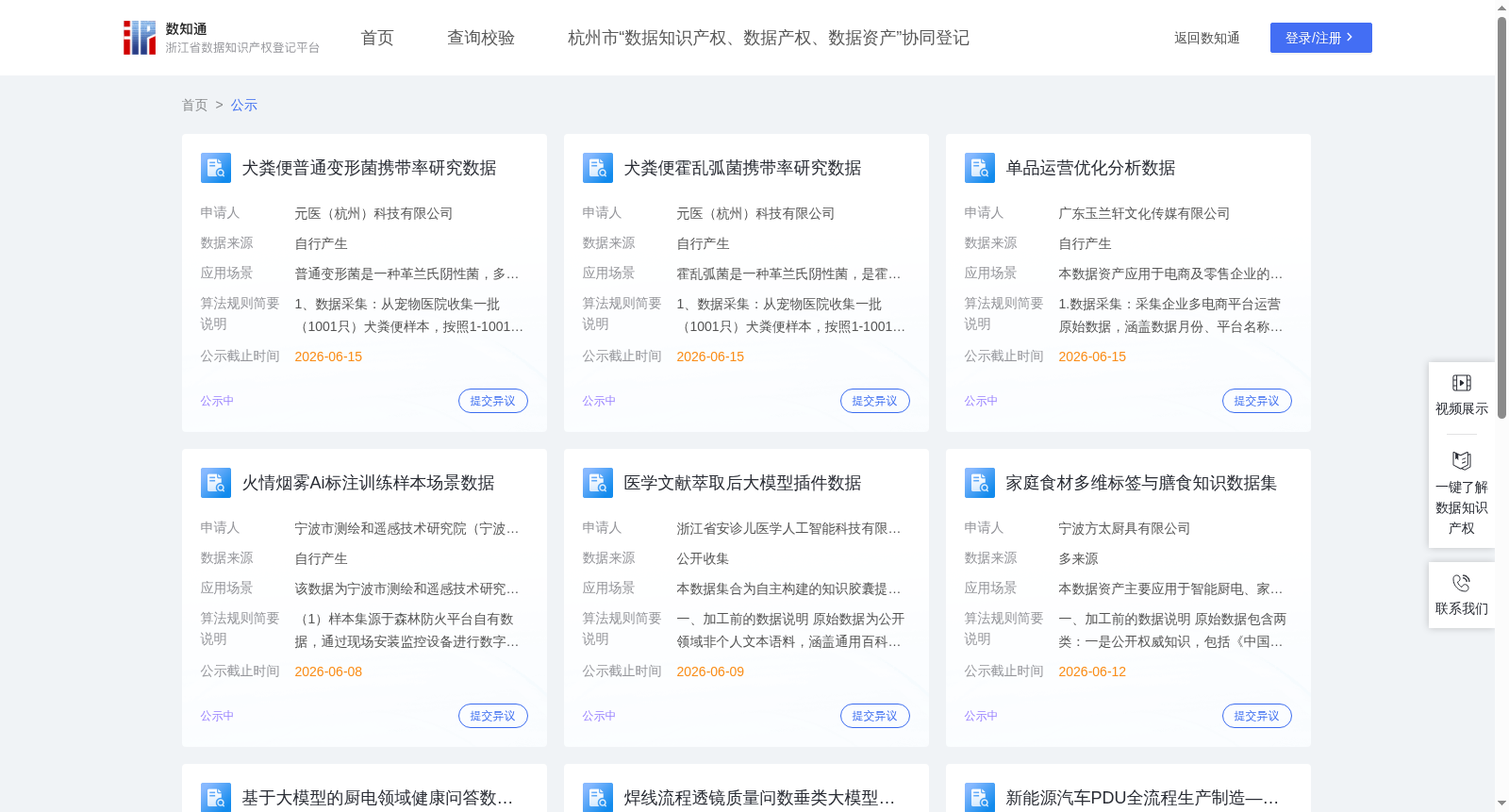Click 公示中 status on 医学文献萃取后大模型插件数据 card
This screenshot has width=1509, height=812.
pyautogui.click(x=599, y=716)
